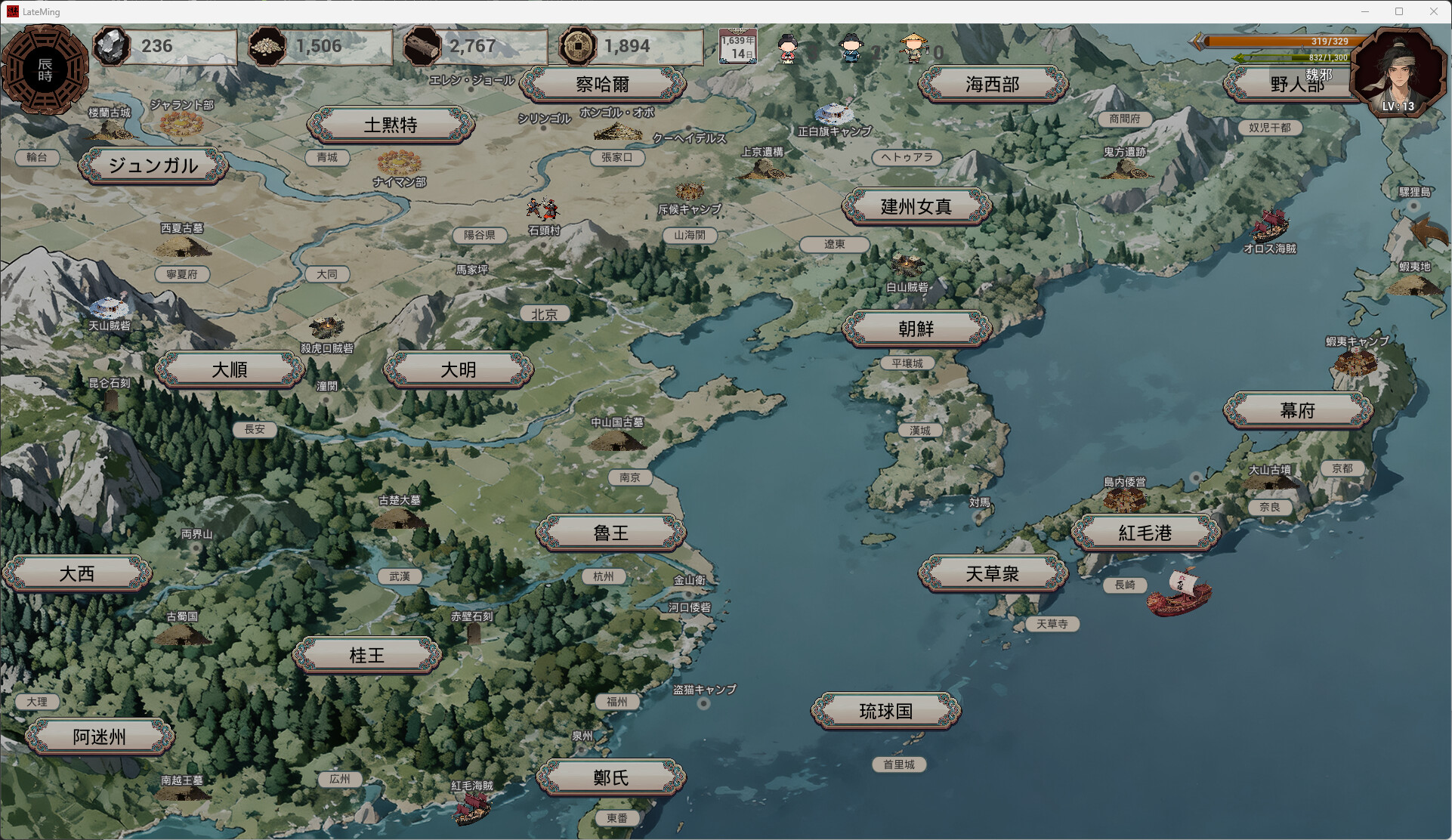Click the orange 319/329 health bar
This screenshot has height=840, width=1452.
click(x=1281, y=42)
